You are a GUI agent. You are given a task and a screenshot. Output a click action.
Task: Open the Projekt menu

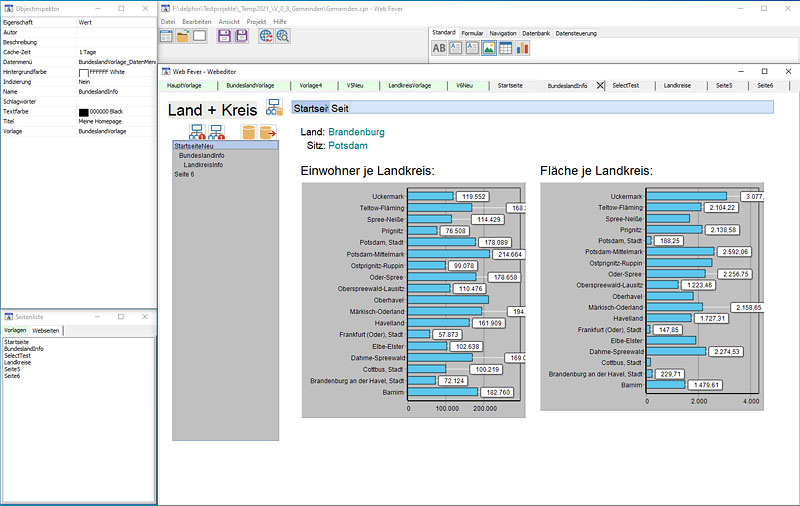(257, 21)
